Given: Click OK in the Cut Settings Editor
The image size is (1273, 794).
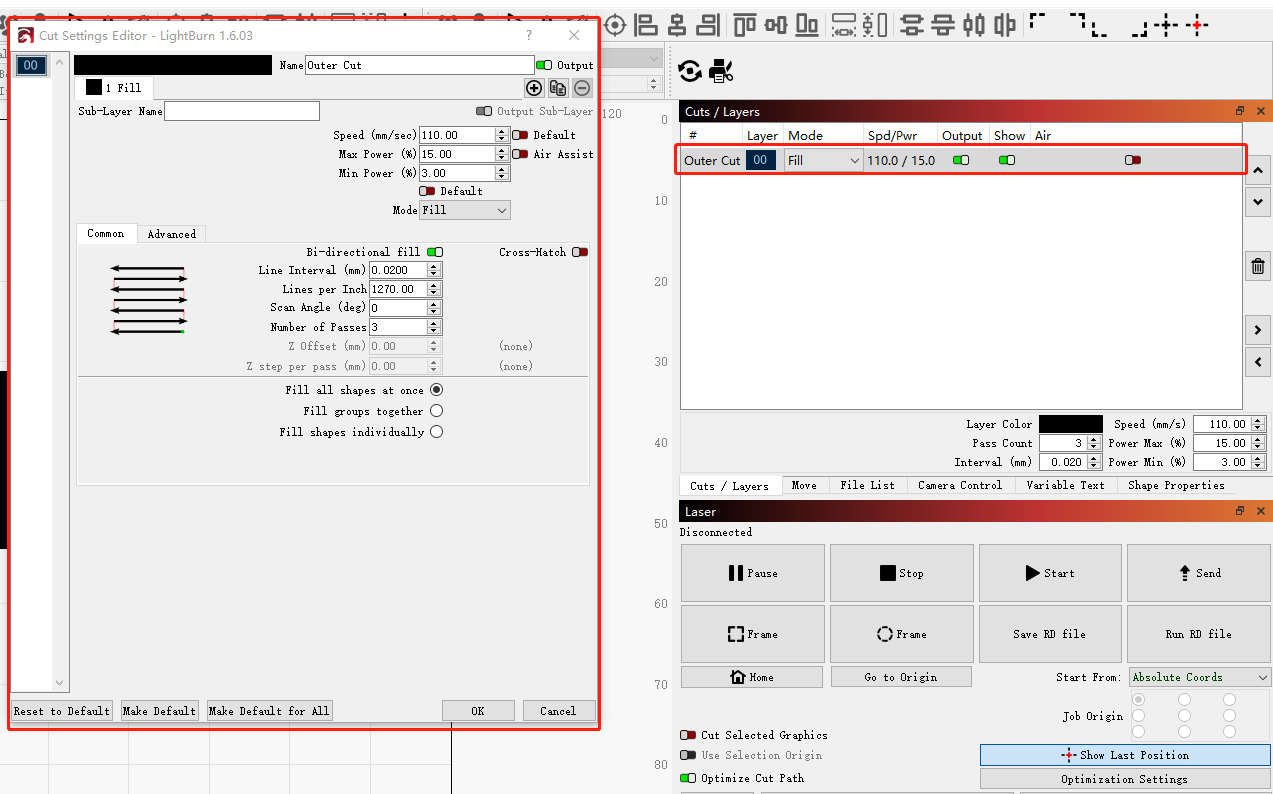Looking at the screenshot, I should tap(478, 711).
